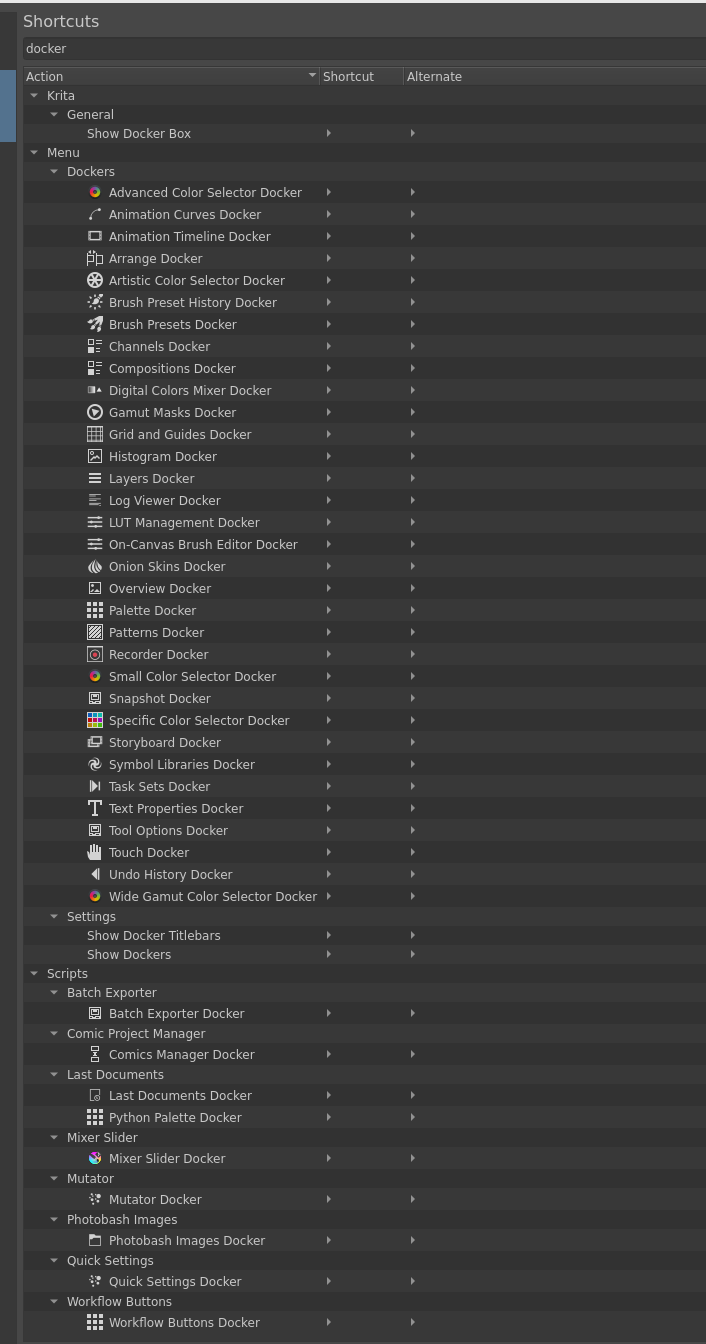
Task: Click the Comics Manager Docker icon
Action: (95, 1054)
